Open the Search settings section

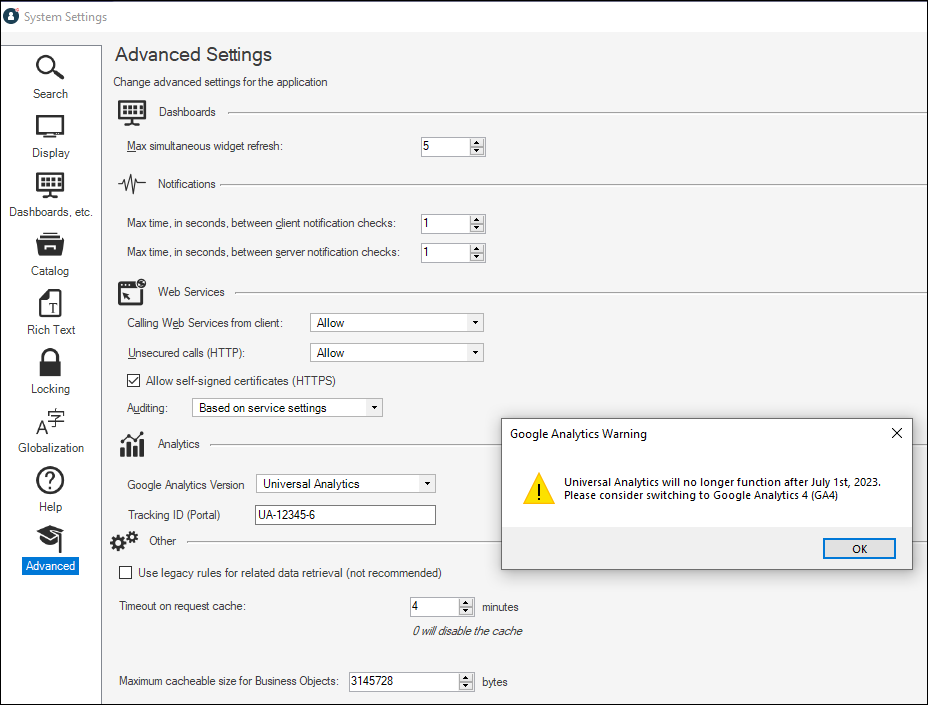pyautogui.click(x=50, y=77)
